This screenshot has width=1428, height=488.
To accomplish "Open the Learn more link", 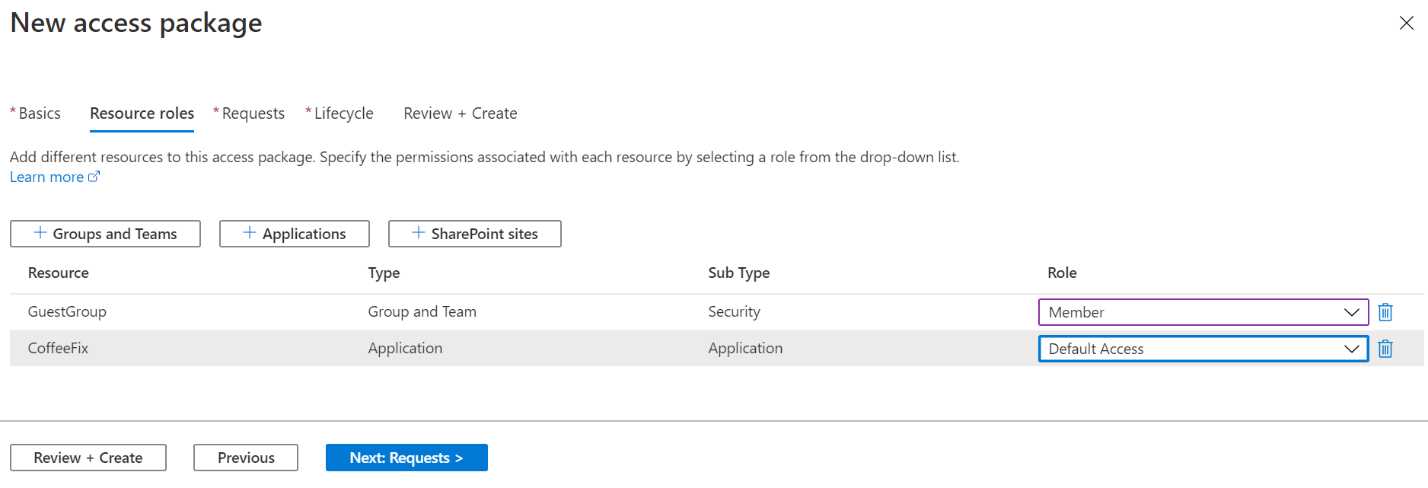I will point(55,177).
